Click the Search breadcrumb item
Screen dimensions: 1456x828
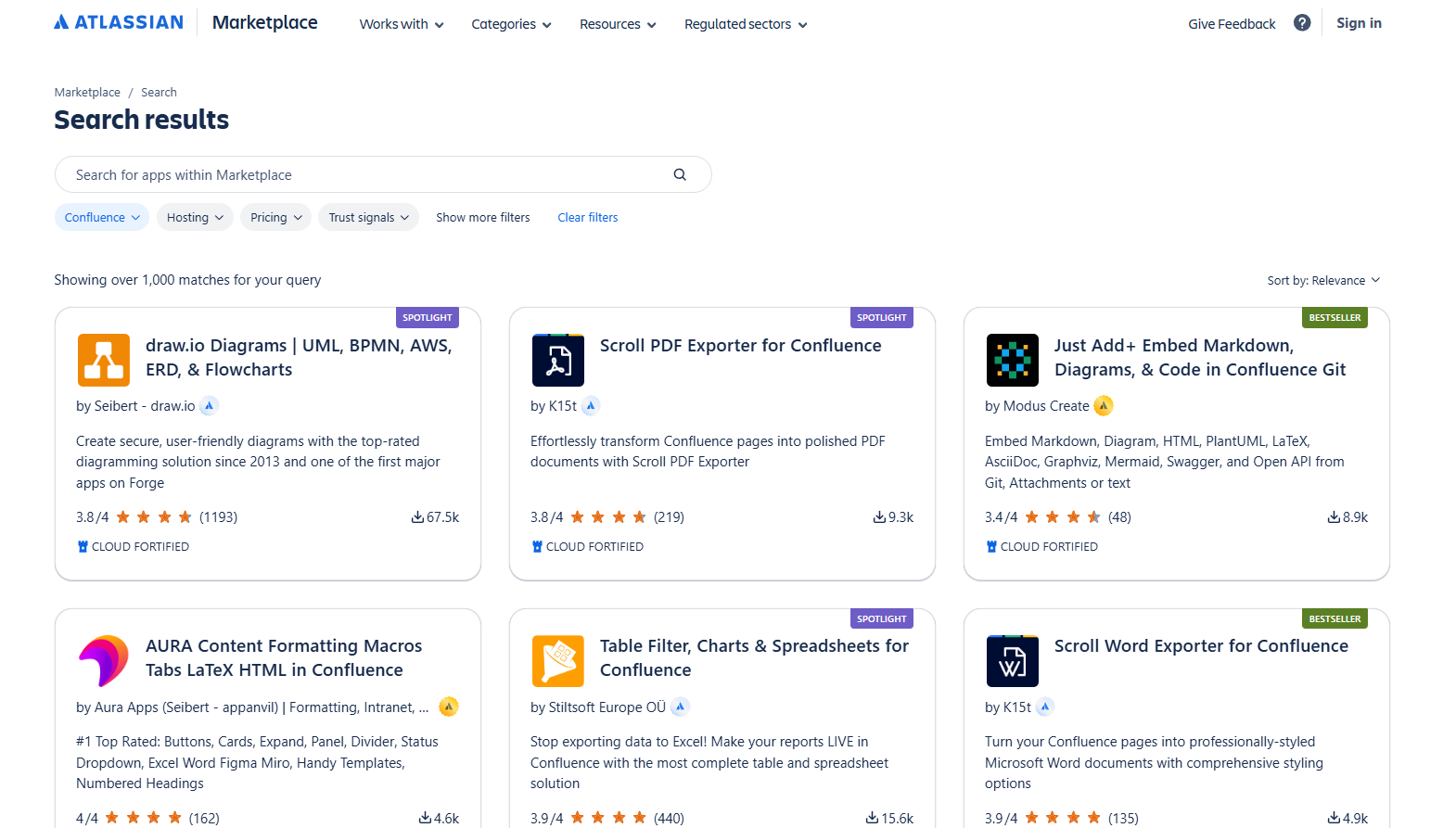(x=159, y=92)
